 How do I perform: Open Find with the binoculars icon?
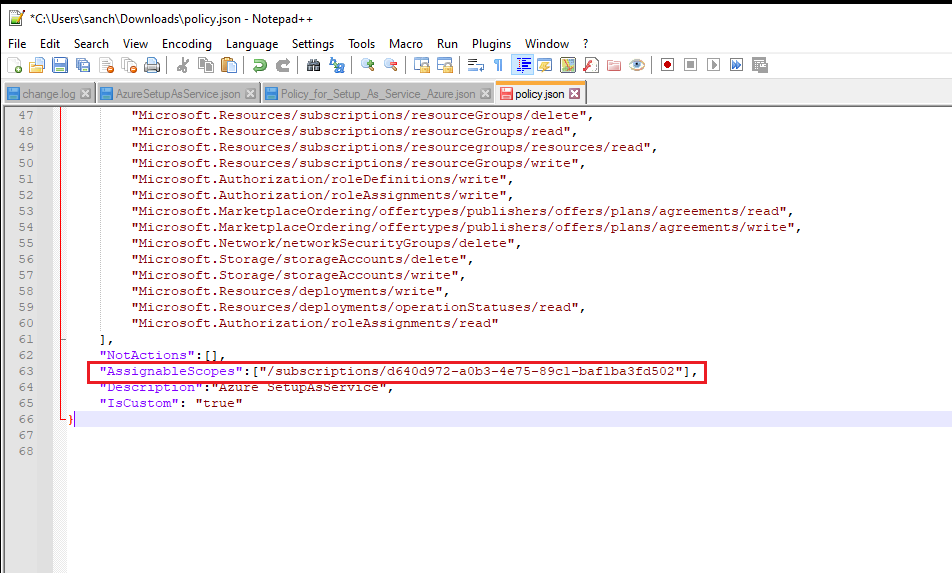[x=313, y=65]
